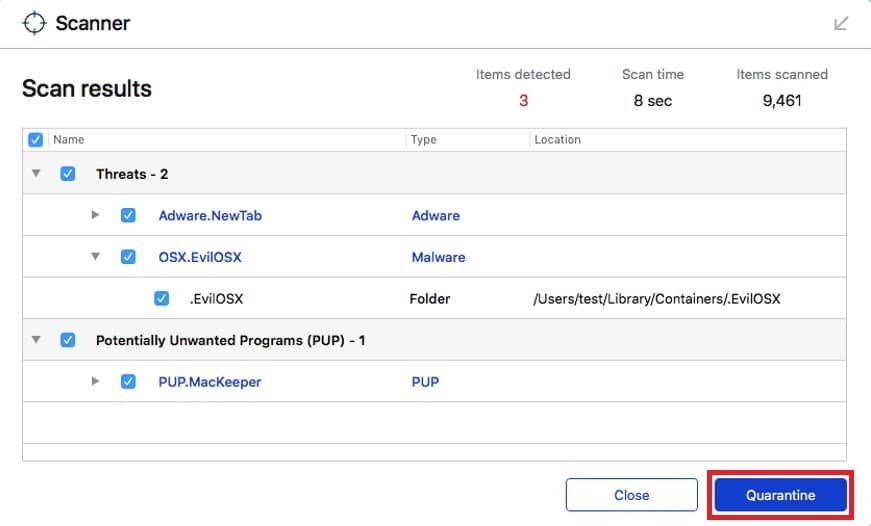Uncheck the OSX.EvilOSX checkbox
This screenshot has width=871, height=526.
tap(128, 257)
